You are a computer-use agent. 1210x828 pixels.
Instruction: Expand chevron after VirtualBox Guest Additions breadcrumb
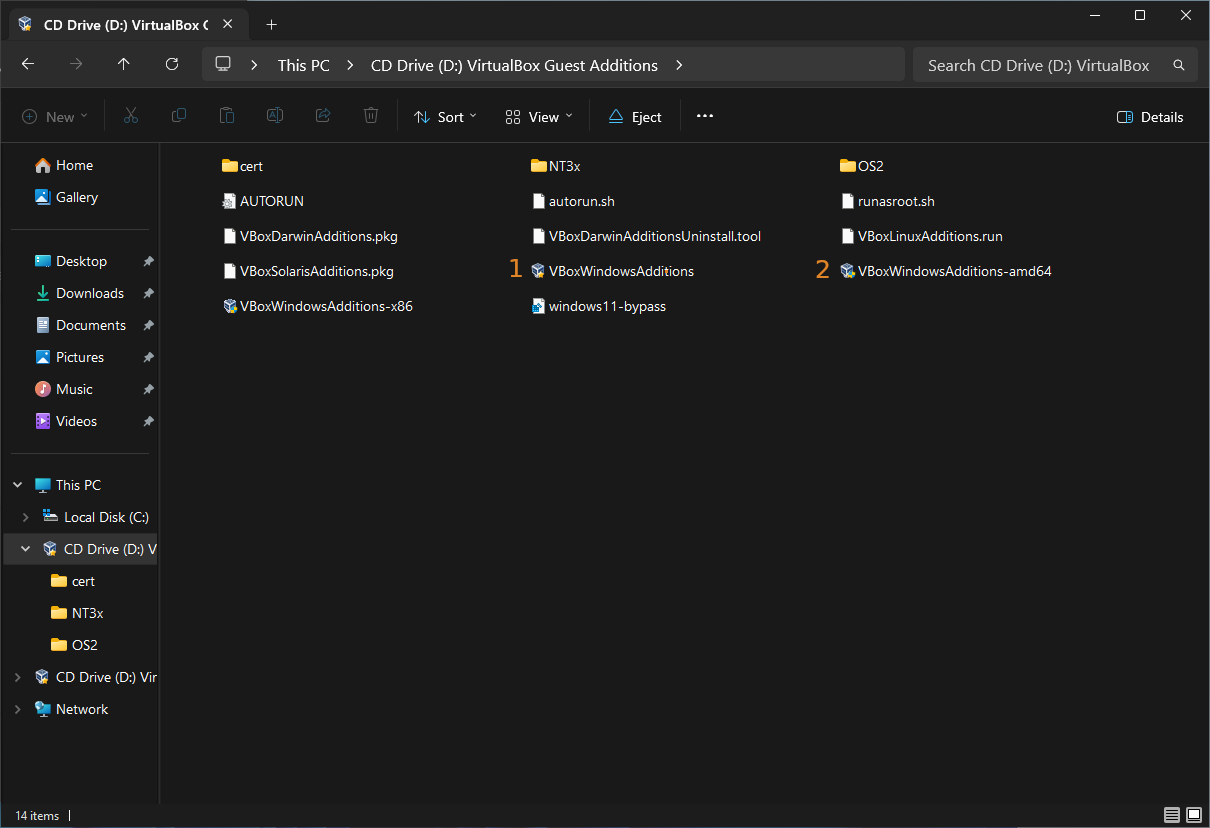coord(679,65)
